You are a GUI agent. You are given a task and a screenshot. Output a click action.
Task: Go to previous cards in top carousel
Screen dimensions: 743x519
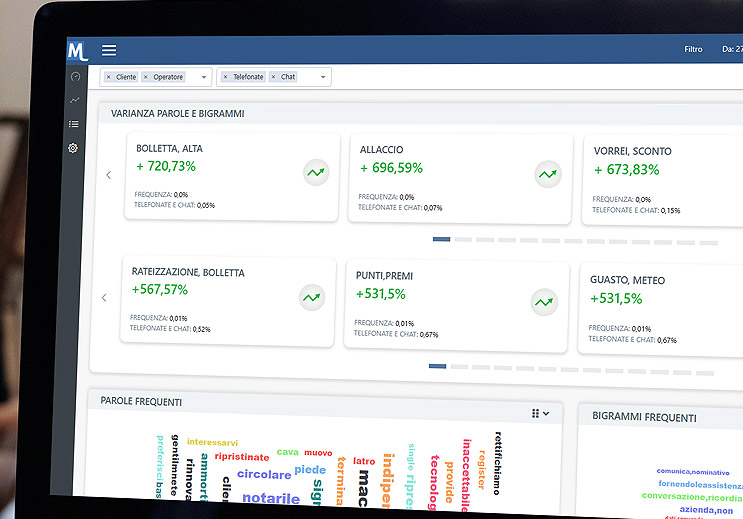pos(109,175)
